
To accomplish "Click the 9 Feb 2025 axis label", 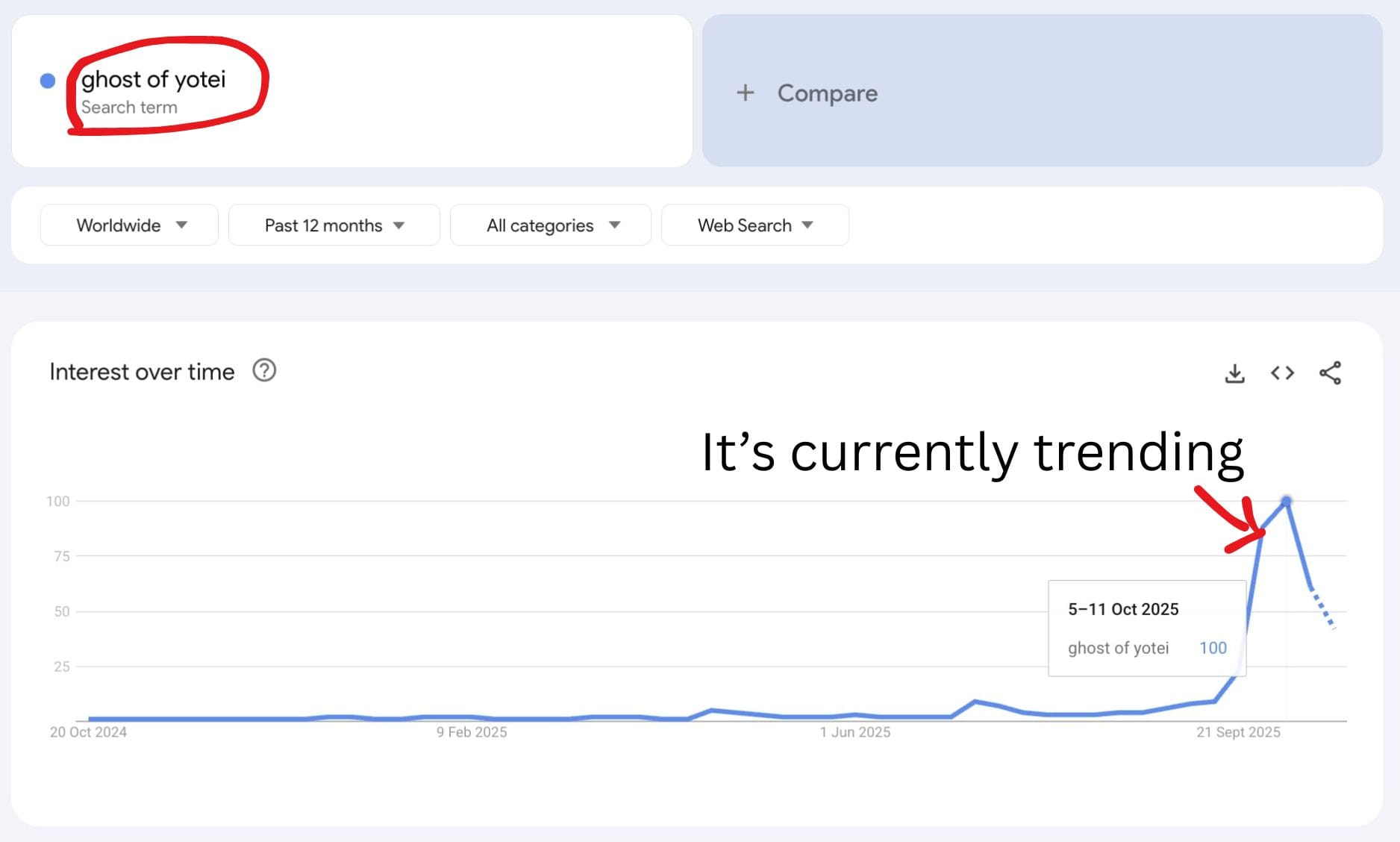I will tap(472, 732).
